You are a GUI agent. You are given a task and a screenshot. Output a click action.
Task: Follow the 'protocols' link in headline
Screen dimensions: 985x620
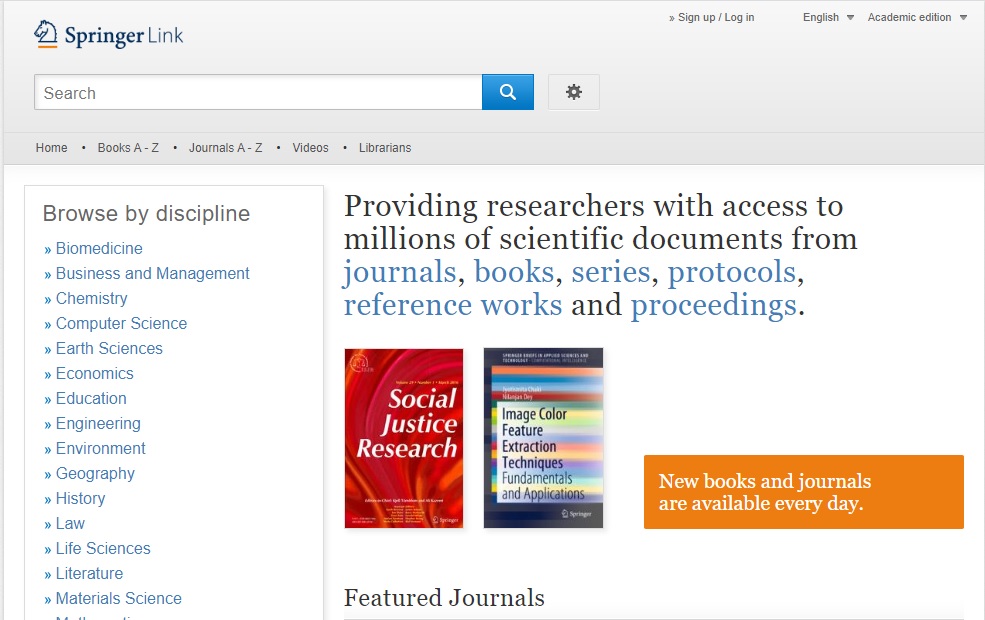(732, 273)
